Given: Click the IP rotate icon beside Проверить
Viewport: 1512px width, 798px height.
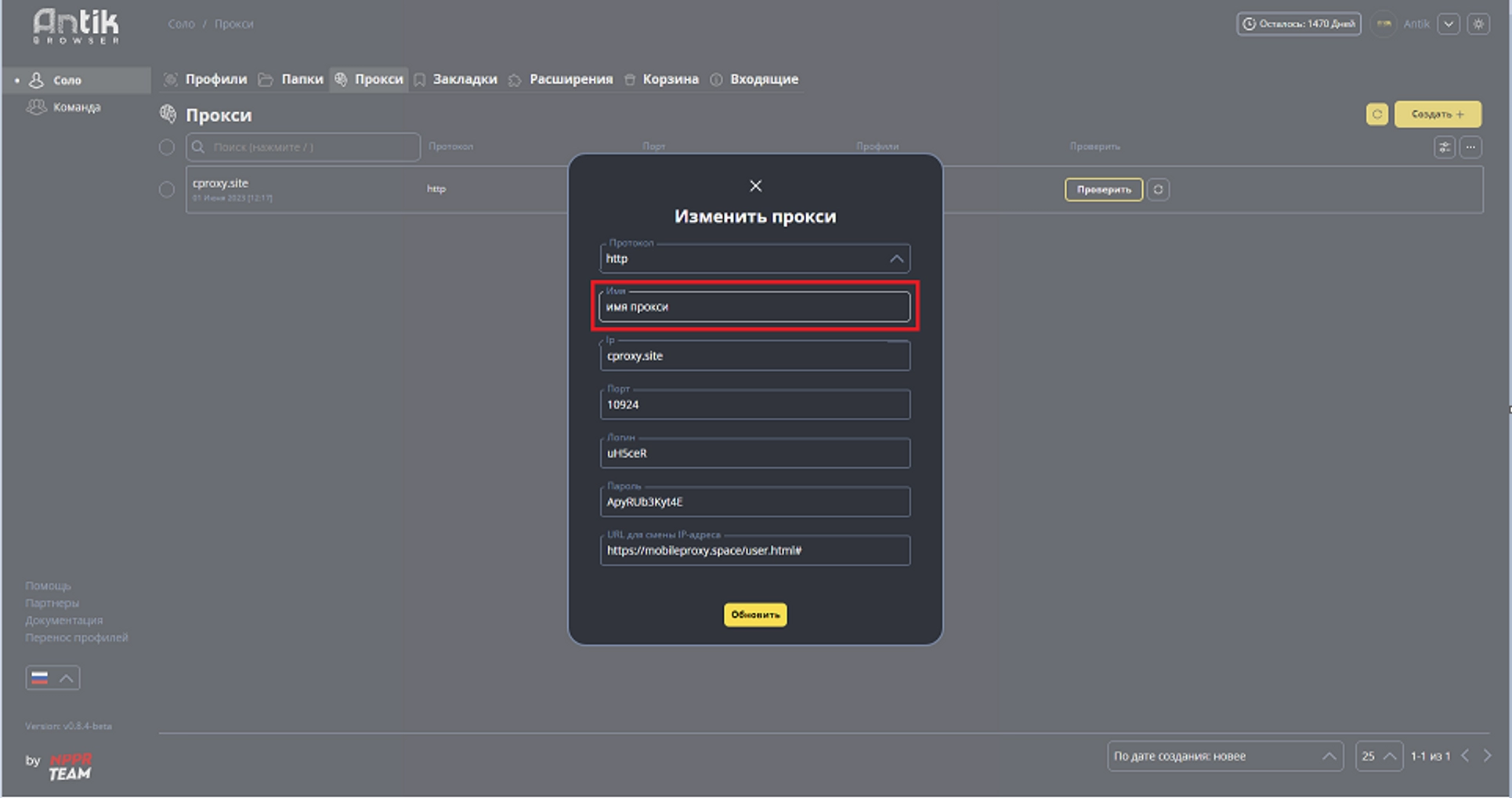Looking at the screenshot, I should (1158, 190).
